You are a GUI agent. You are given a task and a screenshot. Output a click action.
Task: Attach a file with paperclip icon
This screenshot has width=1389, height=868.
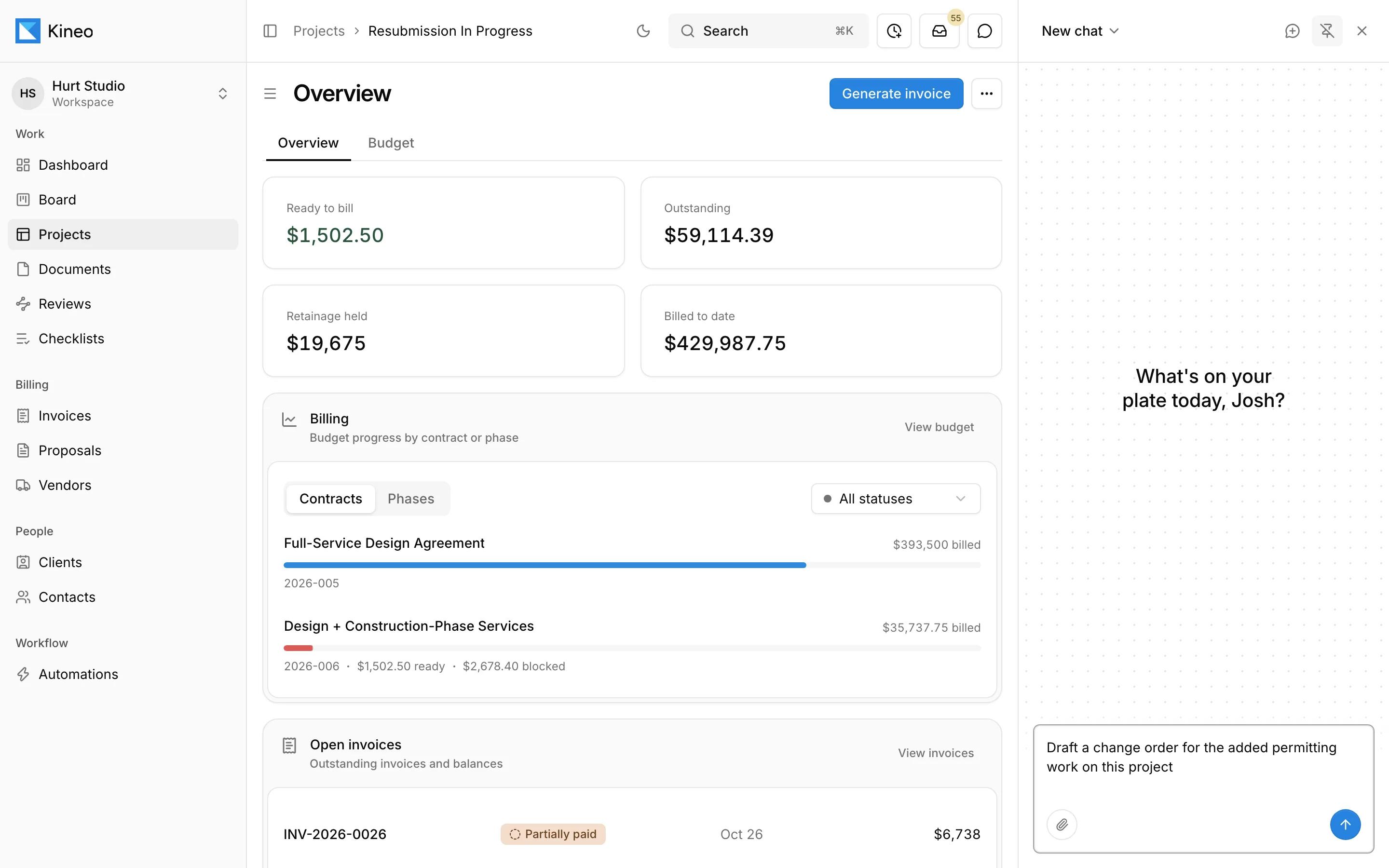point(1062,825)
